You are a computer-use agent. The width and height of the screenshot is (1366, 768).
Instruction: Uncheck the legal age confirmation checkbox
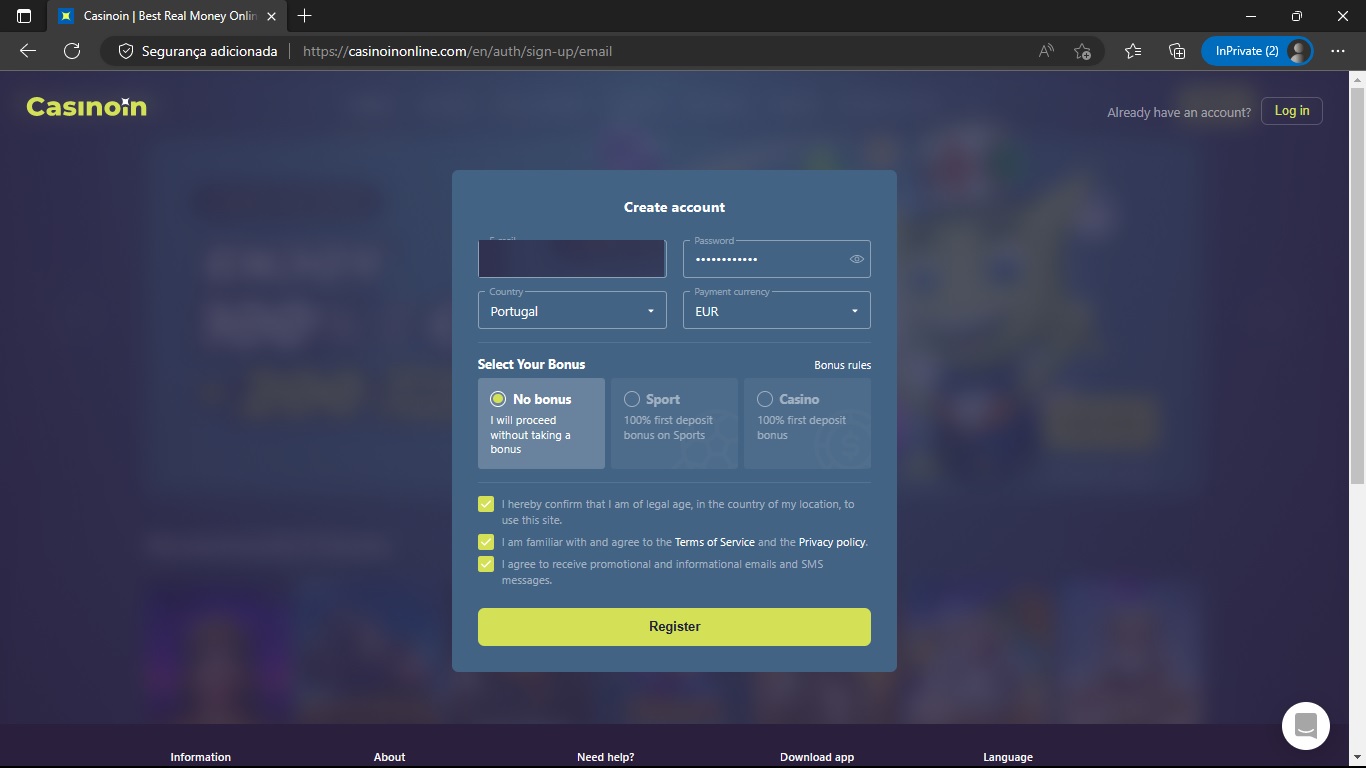(x=486, y=504)
